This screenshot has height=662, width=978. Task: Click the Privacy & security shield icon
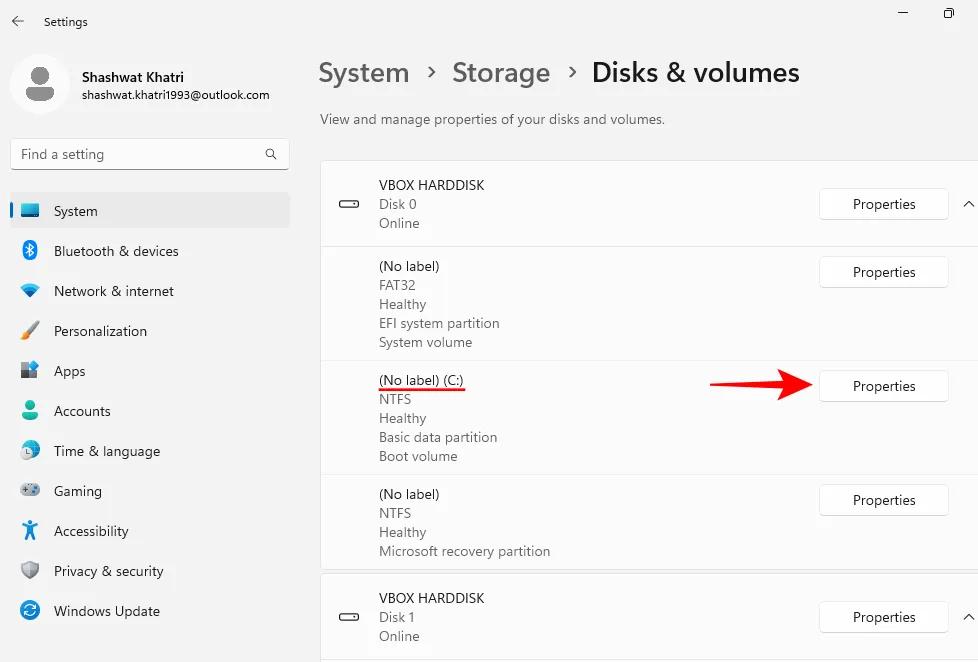click(x=30, y=570)
